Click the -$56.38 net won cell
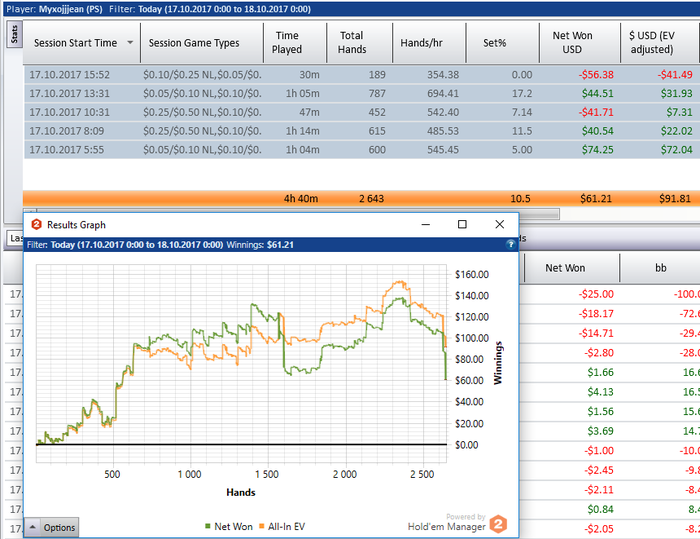This screenshot has width=700, height=539. pos(596,75)
